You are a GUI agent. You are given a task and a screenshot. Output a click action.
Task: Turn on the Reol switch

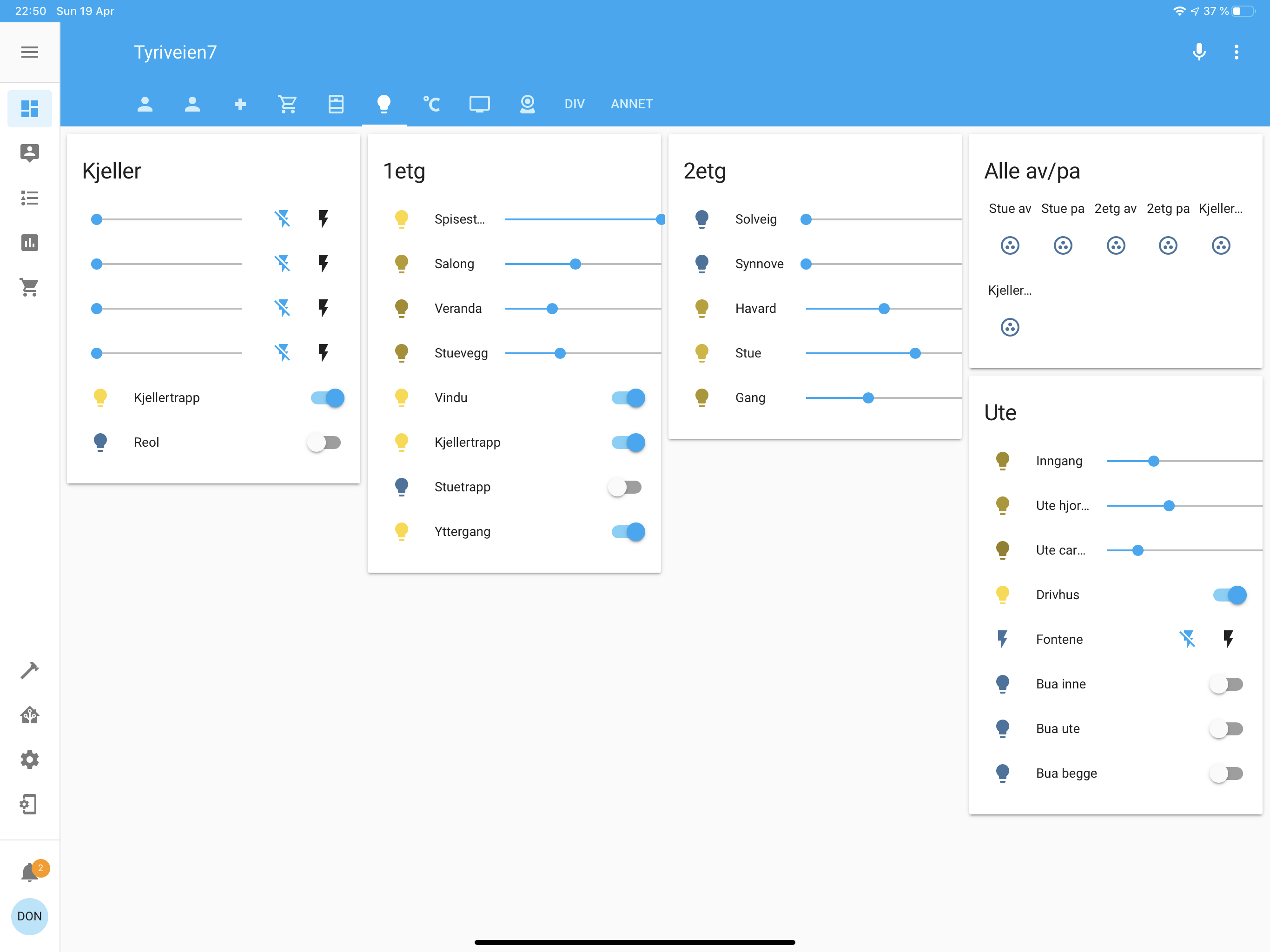(324, 443)
